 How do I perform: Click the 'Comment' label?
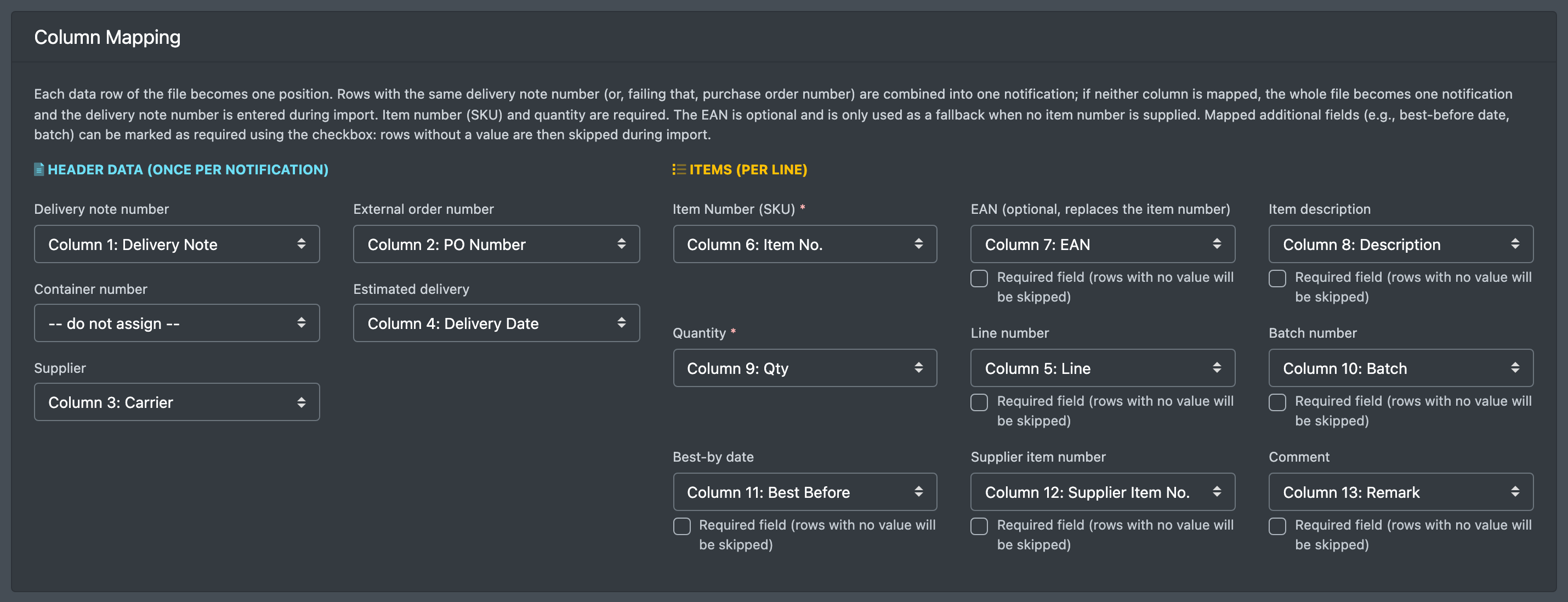click(1299, 457)
